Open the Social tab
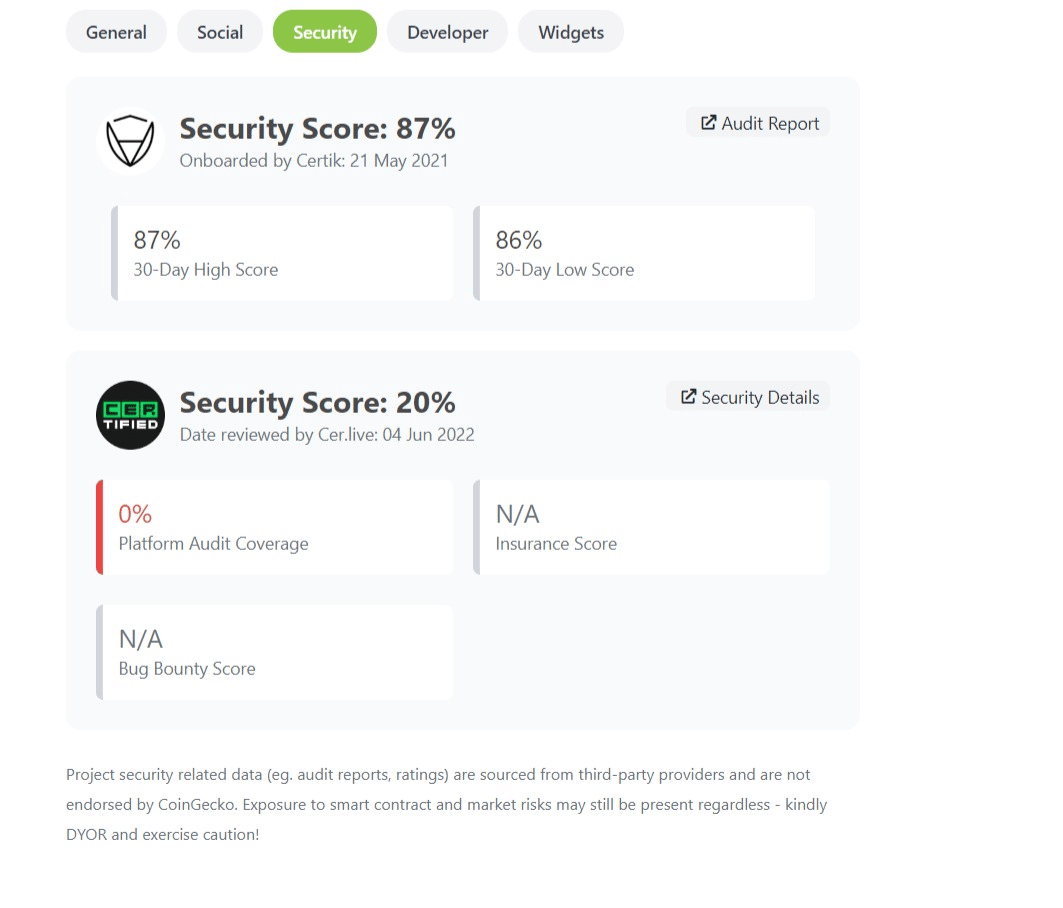This screenshot has height=908, width=1063. pos(220,32)
